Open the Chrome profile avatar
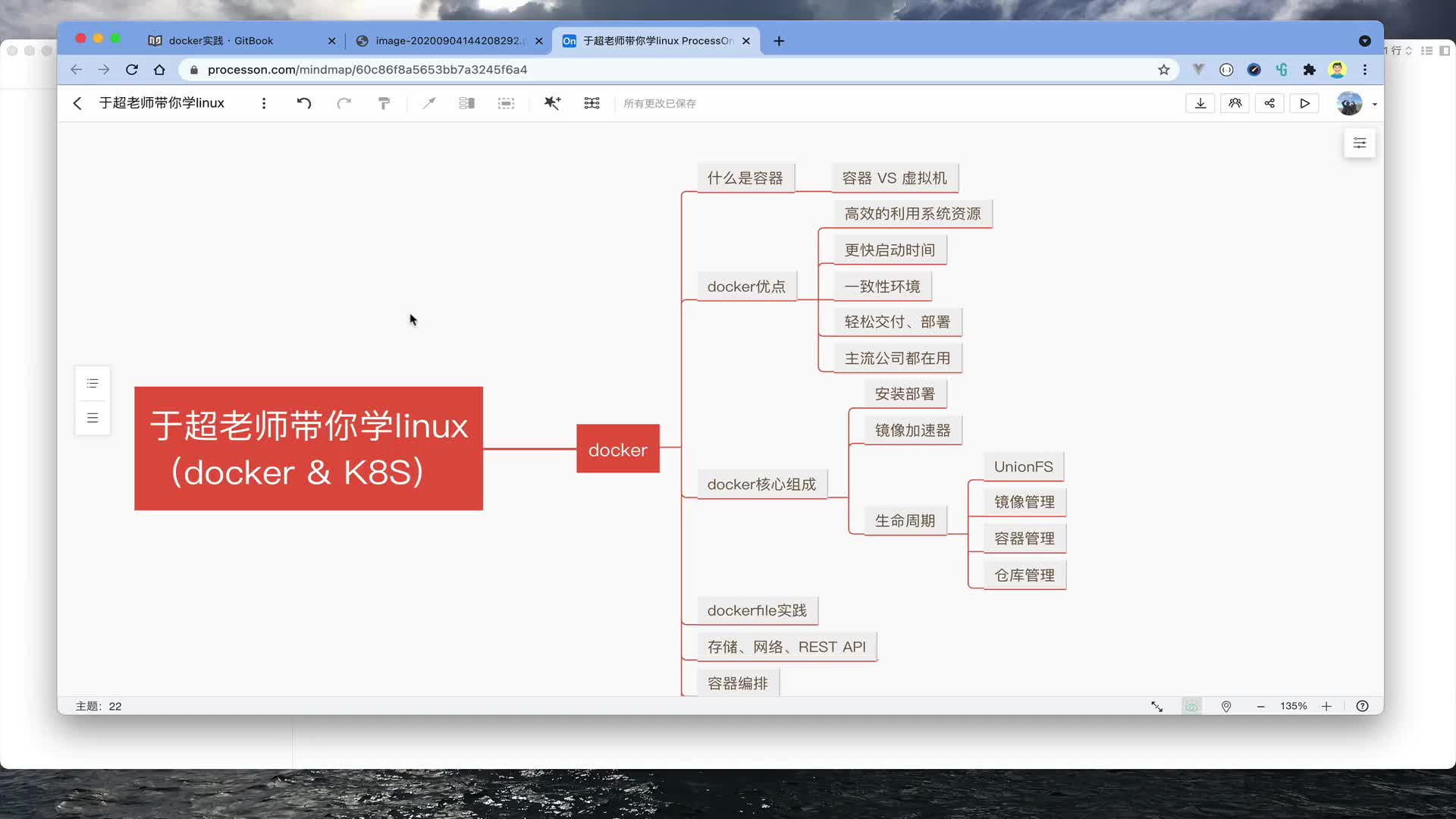 (1337, 70)
